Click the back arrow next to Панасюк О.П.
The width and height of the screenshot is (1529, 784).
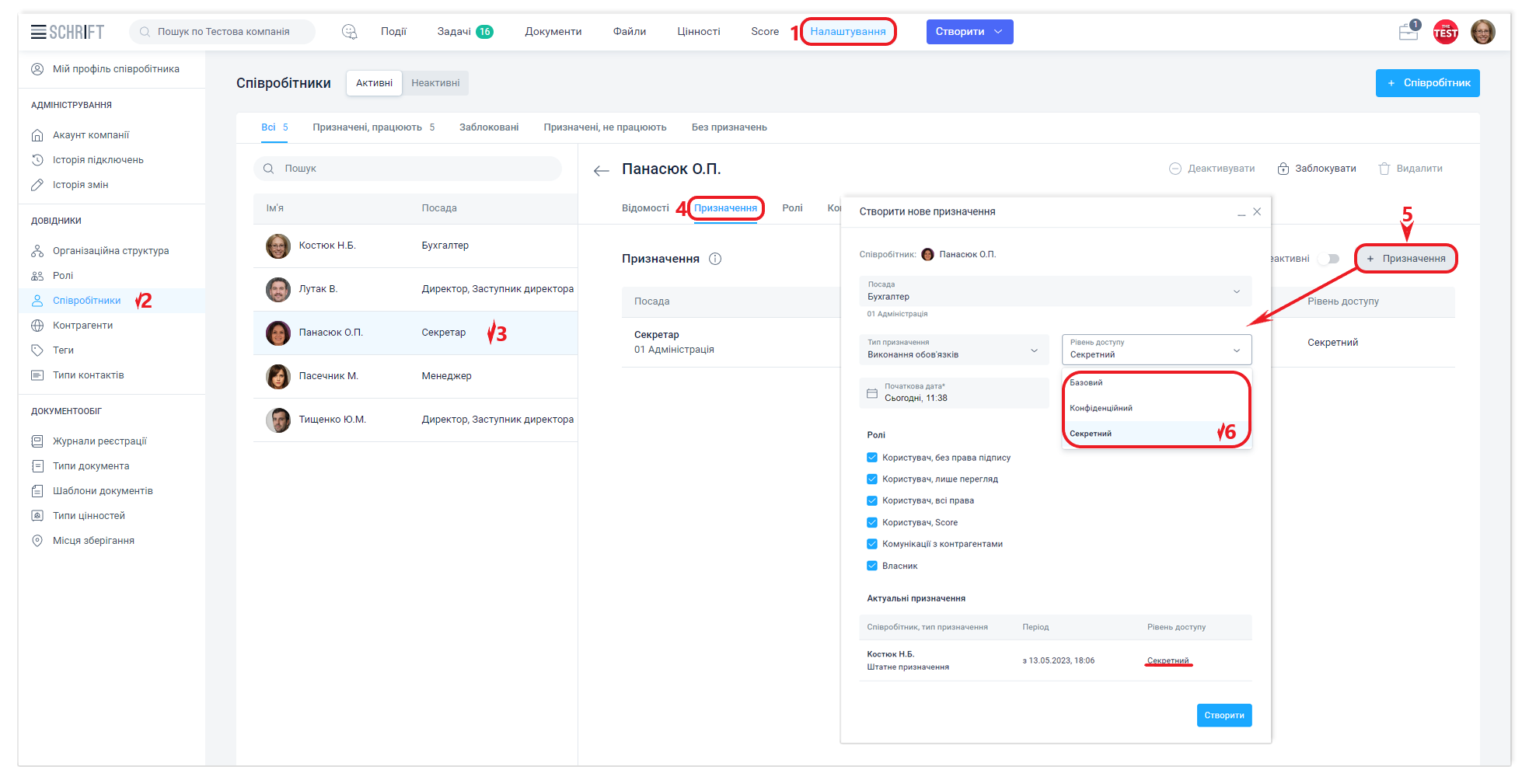601,171
